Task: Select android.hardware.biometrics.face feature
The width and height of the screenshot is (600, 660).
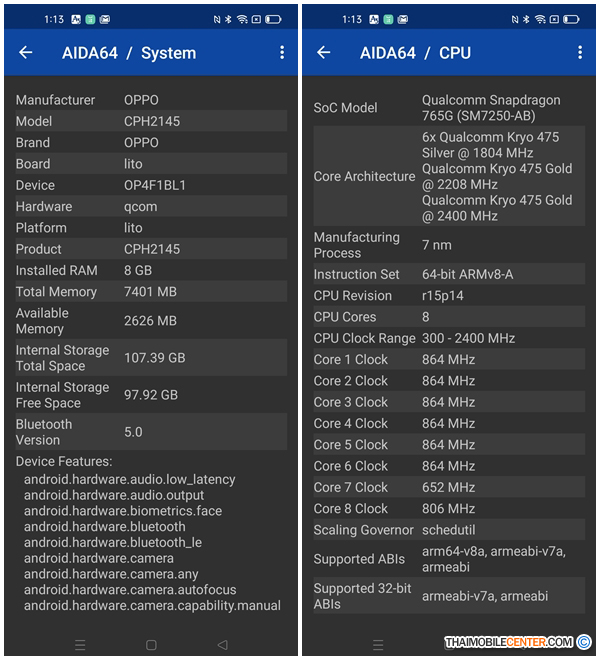Action: pyautogui.click(x=123, y=511)
